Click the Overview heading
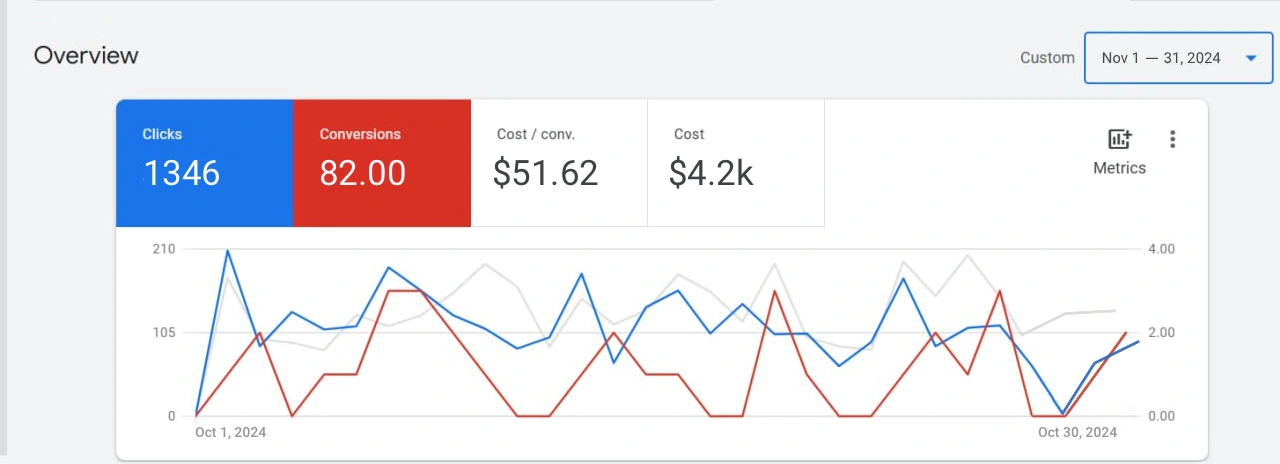 tap(86, 55)
